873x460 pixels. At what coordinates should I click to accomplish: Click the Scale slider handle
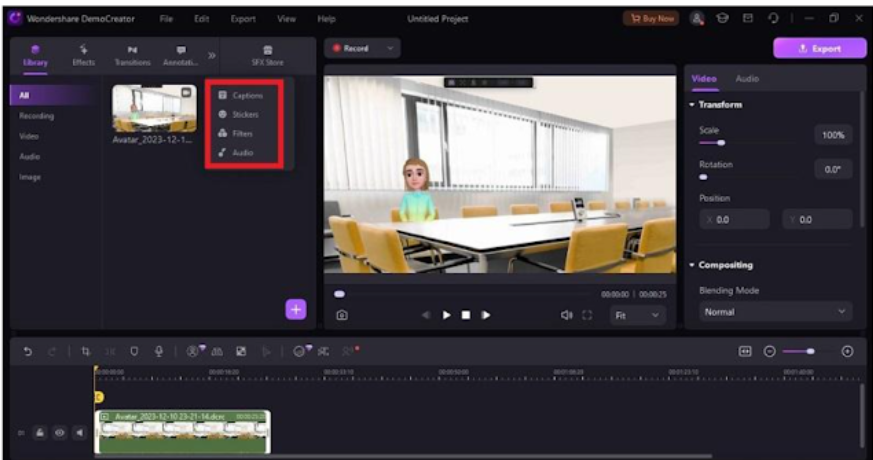click(721, 143)
